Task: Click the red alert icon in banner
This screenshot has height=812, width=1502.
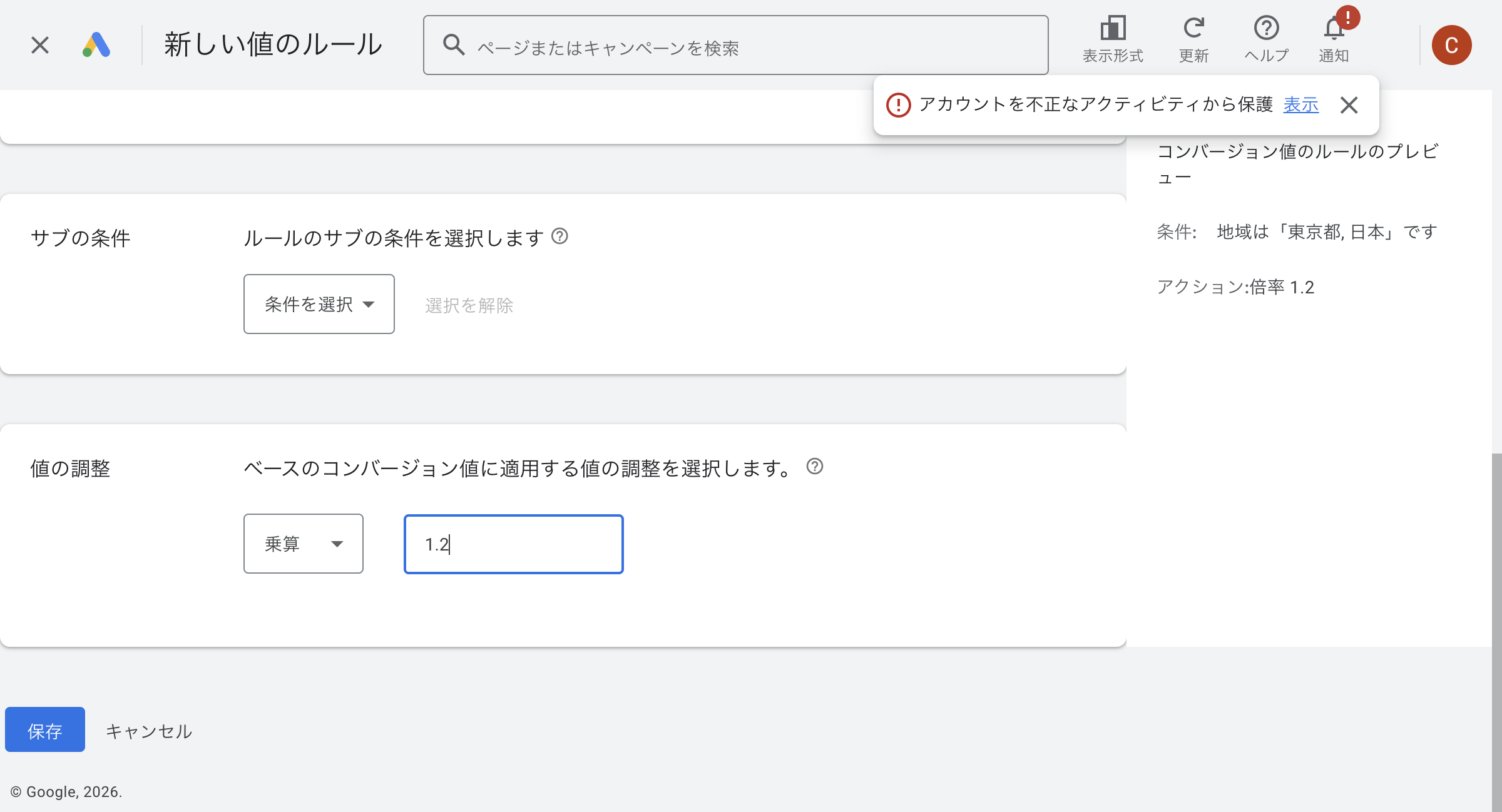Action: tap(898, 105)
